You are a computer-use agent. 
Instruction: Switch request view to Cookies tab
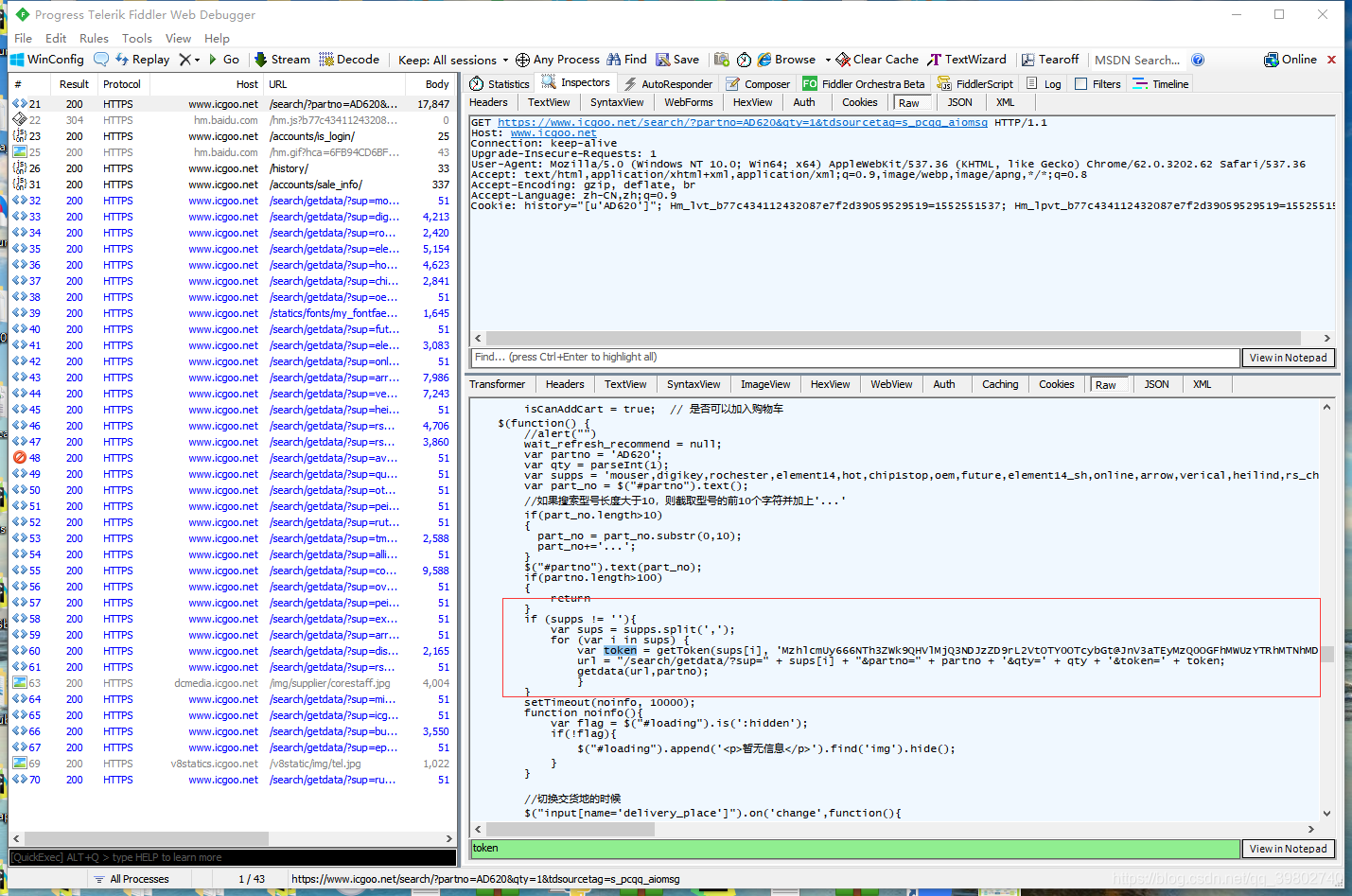click(x=860, y=102)
